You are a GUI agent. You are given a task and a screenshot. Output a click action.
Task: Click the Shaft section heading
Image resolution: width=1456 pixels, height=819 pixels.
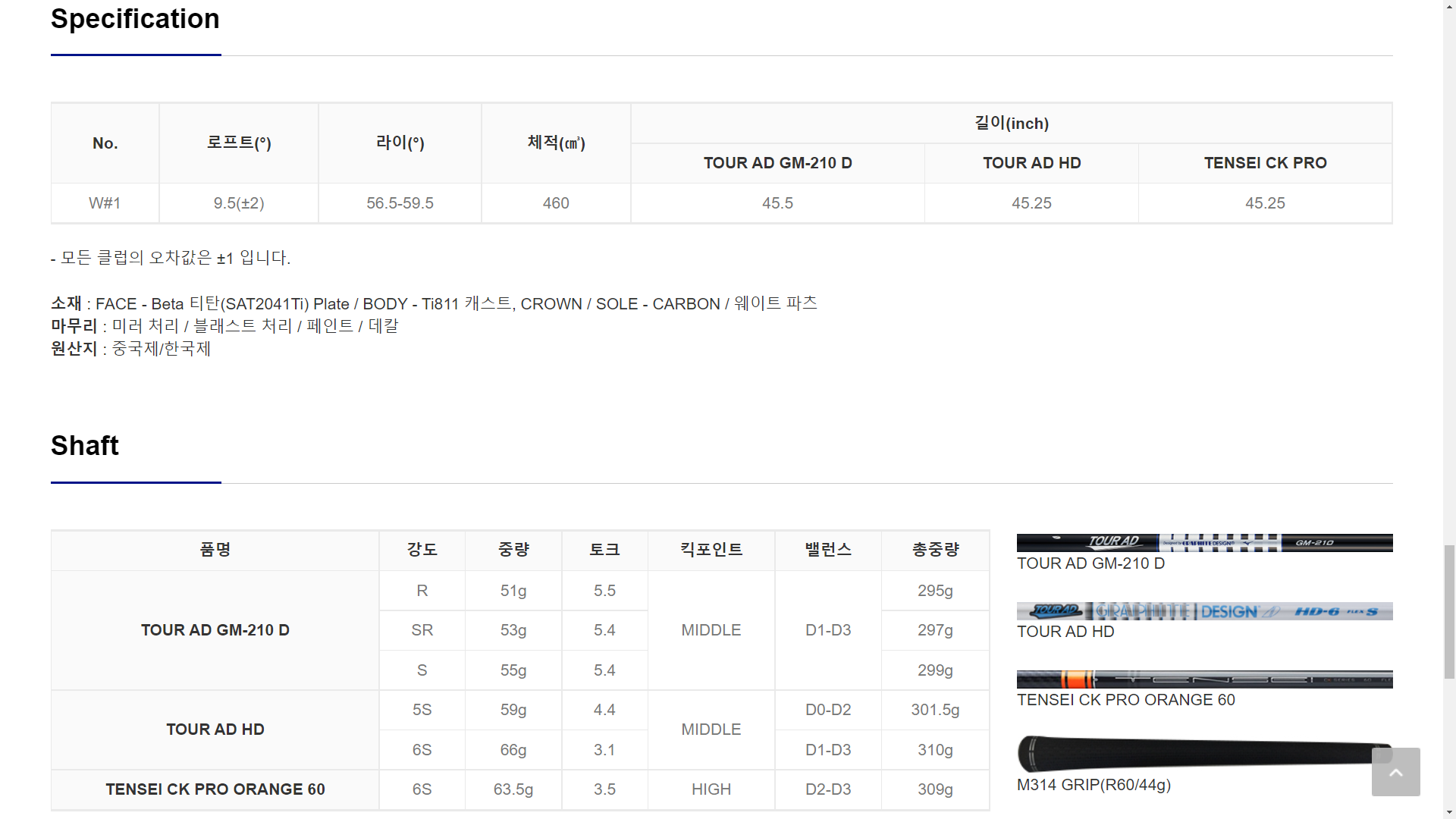85,446
